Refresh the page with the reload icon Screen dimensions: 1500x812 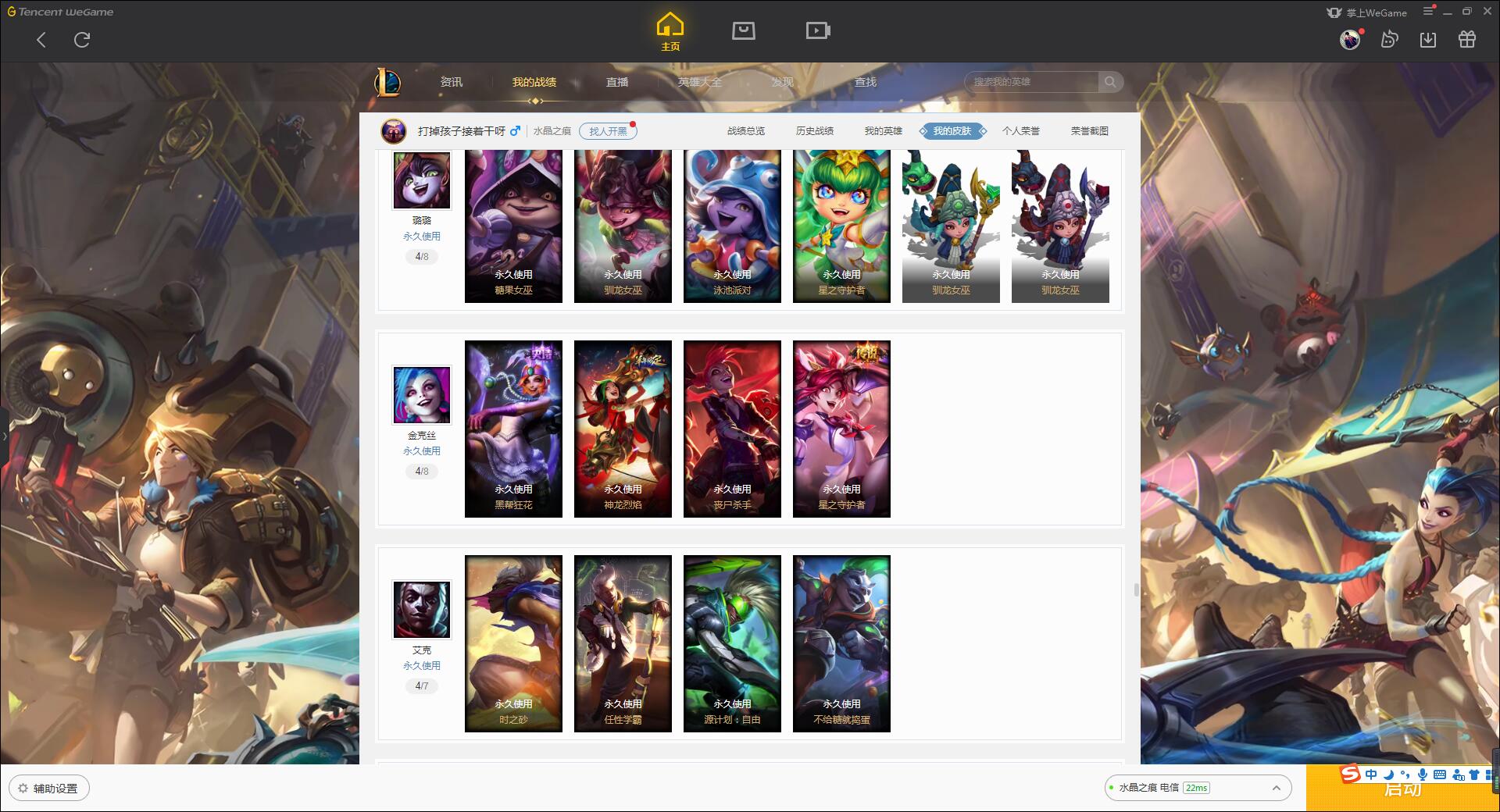82,40
